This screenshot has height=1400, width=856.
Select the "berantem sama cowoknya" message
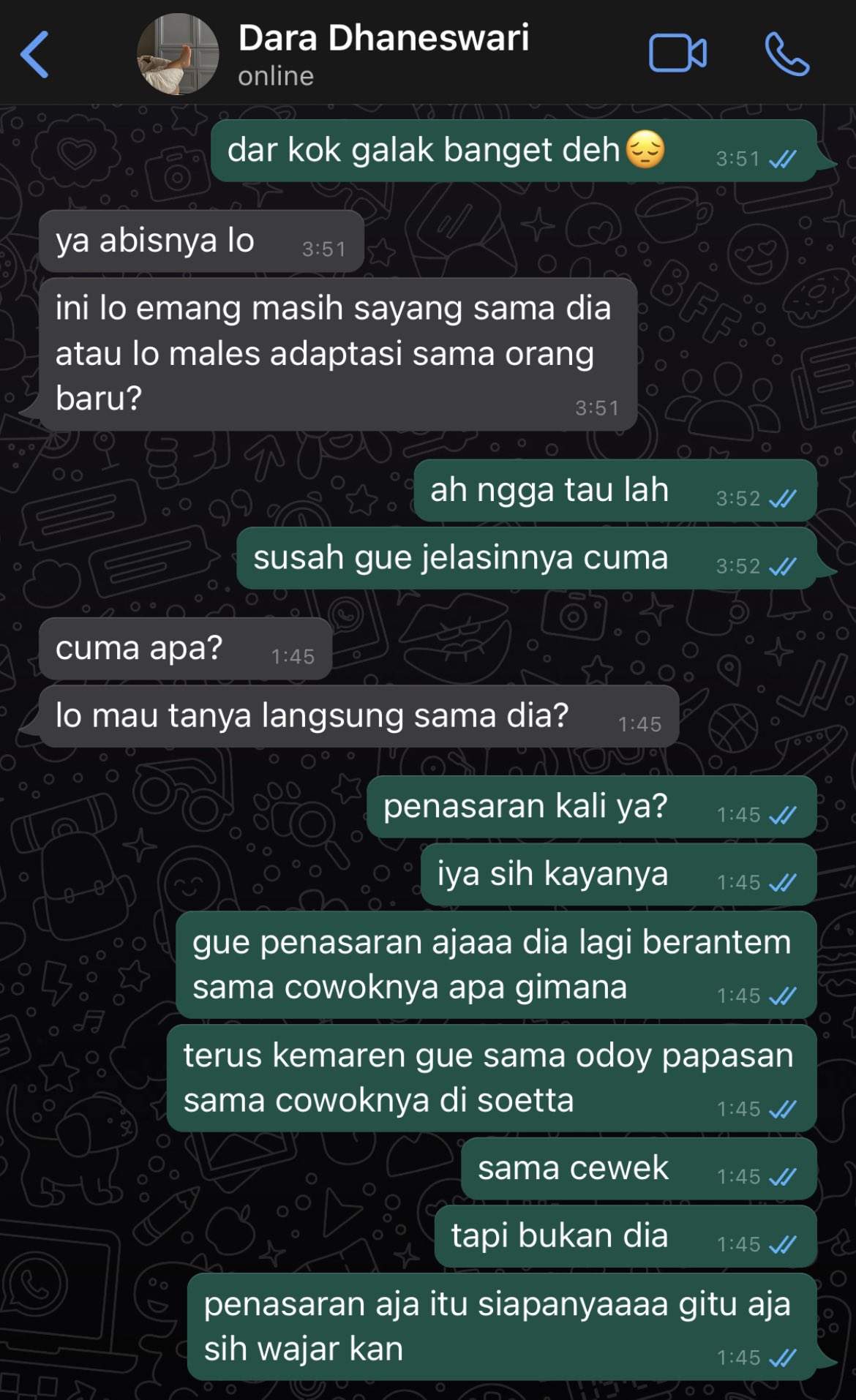pyautogui.click(x=496, y=965)
